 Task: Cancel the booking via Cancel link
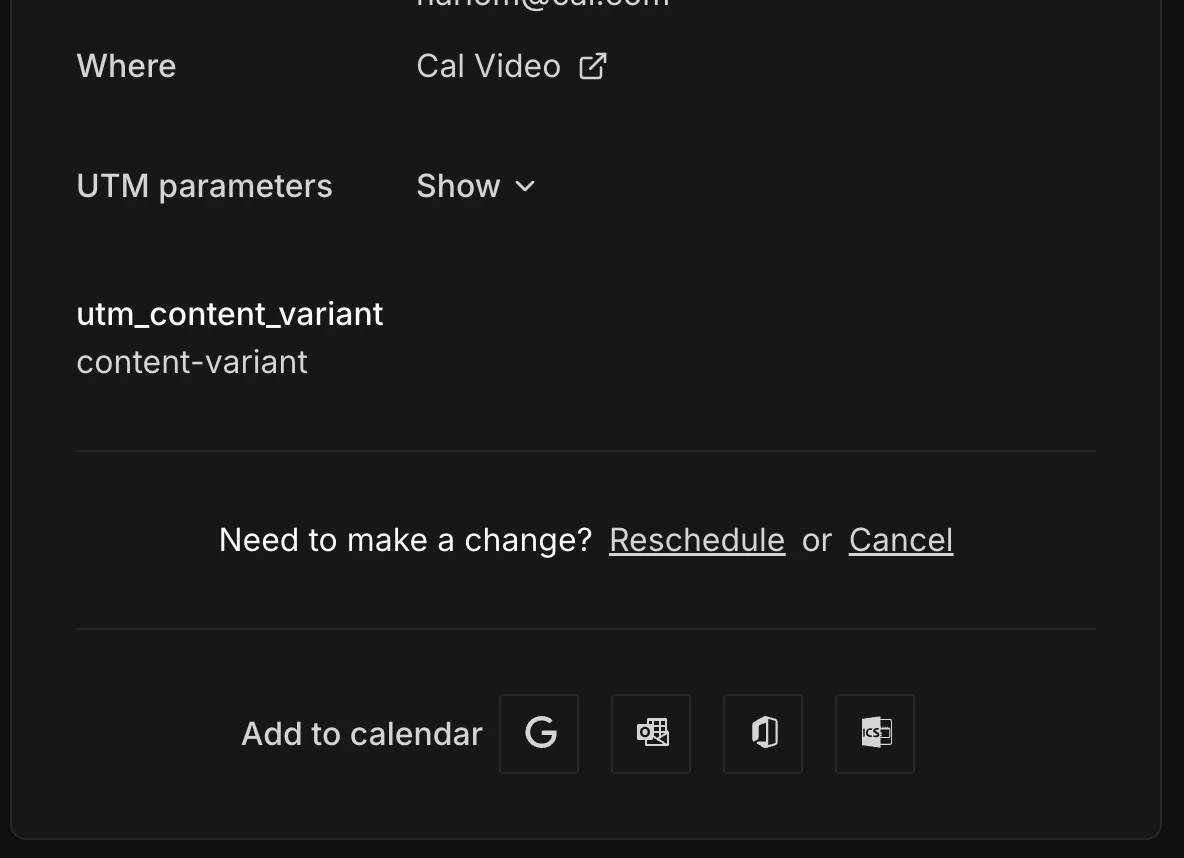tap(899, 539)
